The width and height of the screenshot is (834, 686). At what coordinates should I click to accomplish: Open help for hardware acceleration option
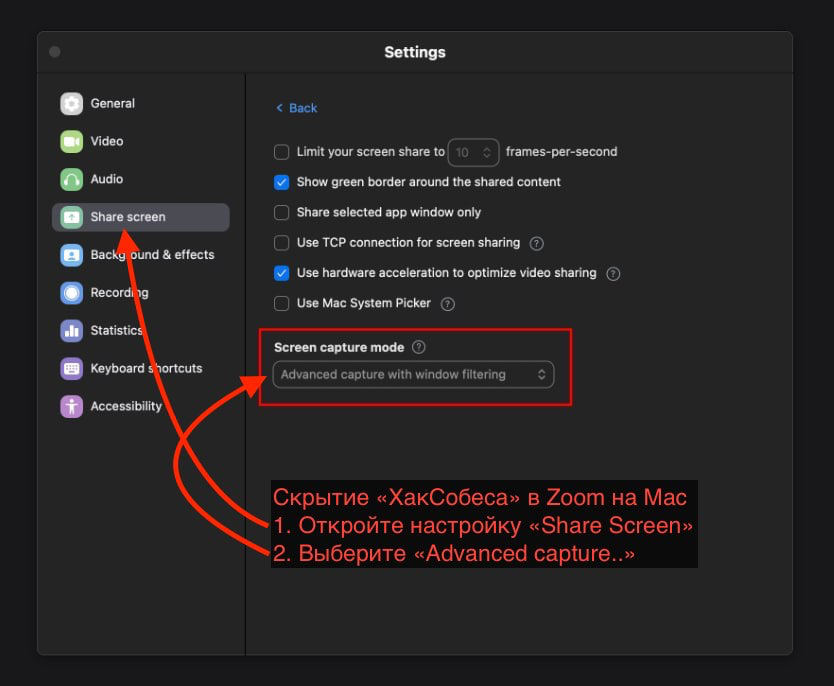(x=613, y=274)
